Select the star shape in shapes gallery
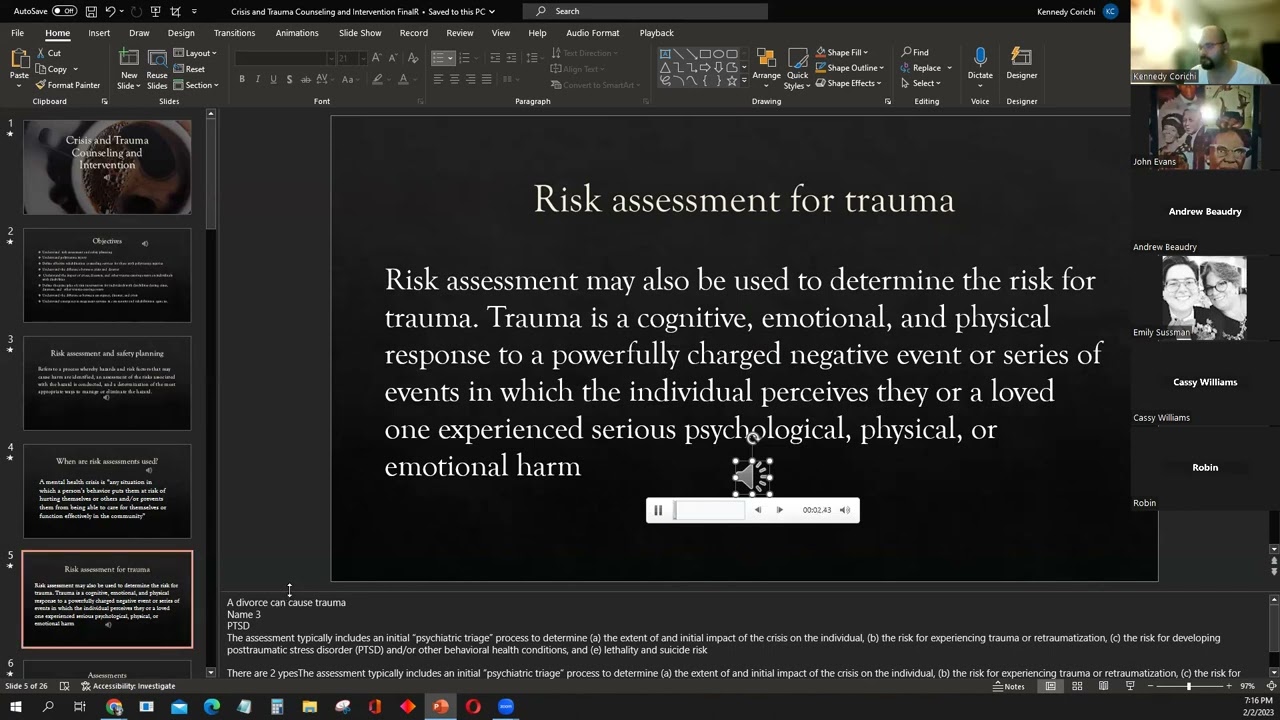 [731, 80]
